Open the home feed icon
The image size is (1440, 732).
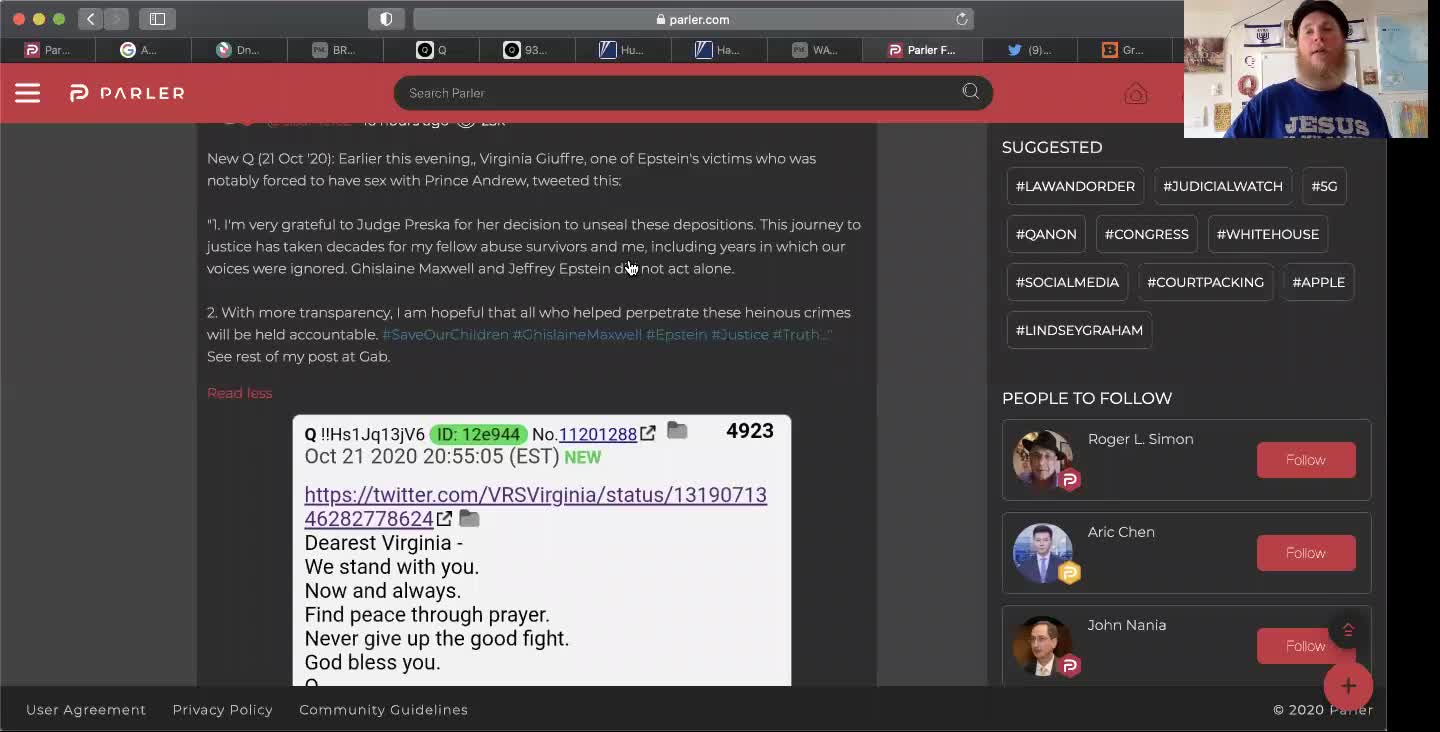pos(1135,94)
